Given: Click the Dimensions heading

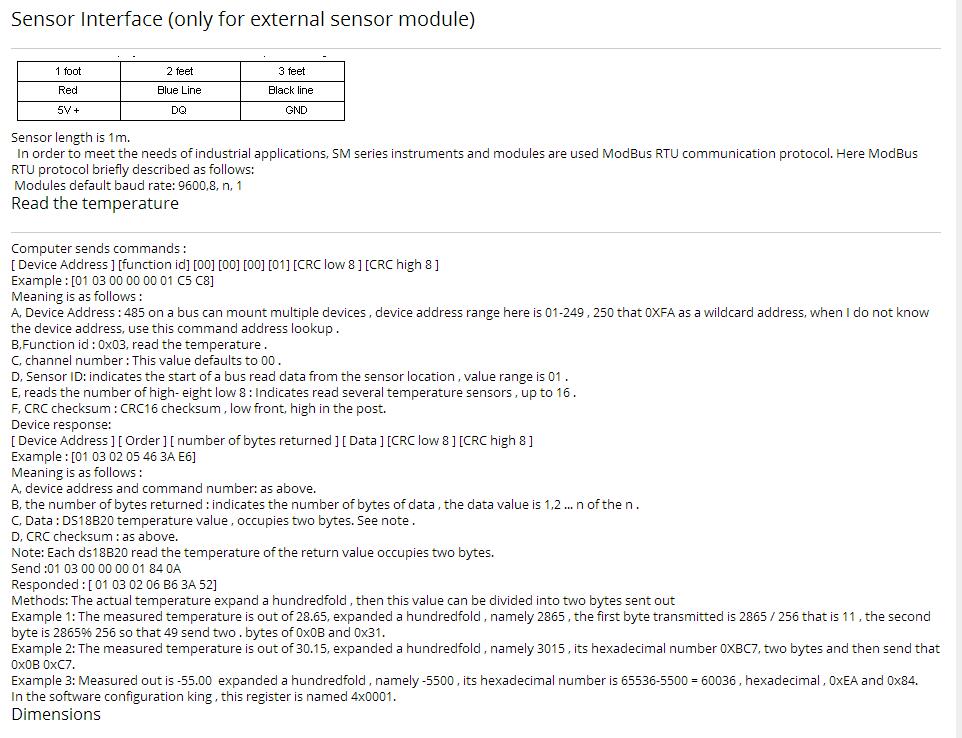Looking at the screenshot, I should [56, 715].
